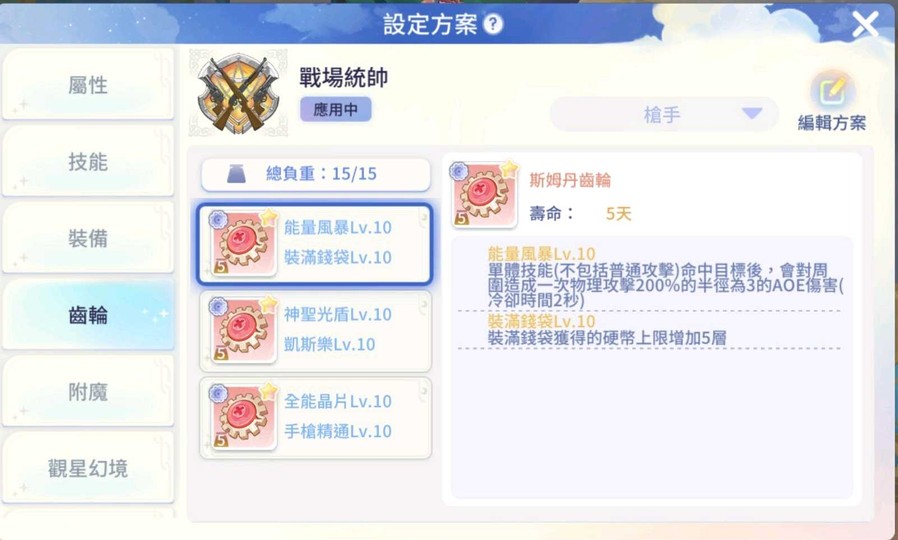Image resolution: width=898 pixels, height=540 pixels.
Task: Open the help question mark beside 設定方案
Action: tap(493, 24)
